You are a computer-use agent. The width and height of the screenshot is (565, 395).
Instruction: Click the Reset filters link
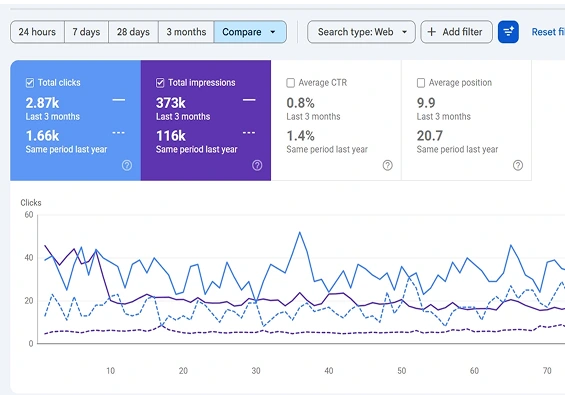click(548, 32)
